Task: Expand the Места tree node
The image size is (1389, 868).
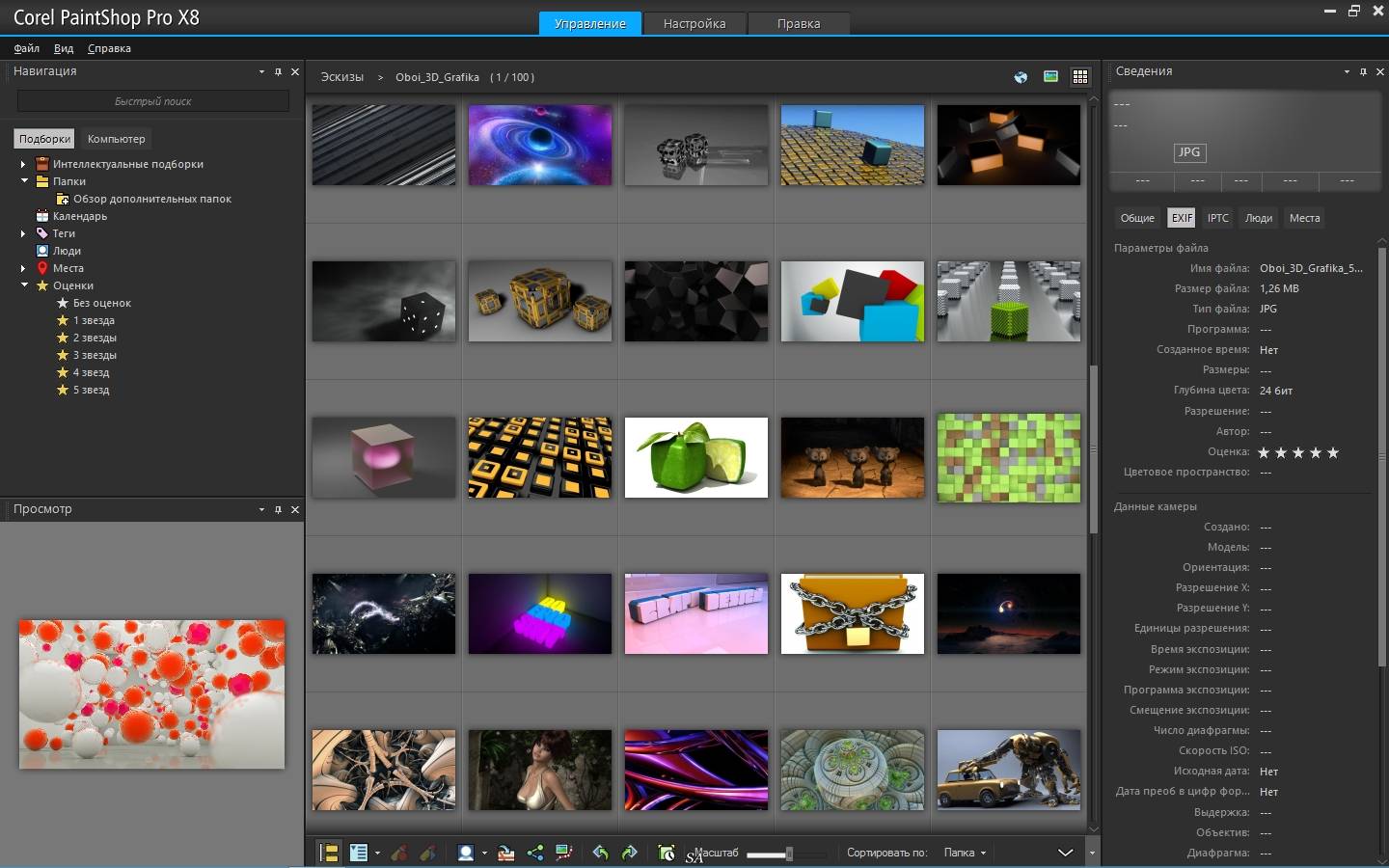Action: pyautogui.click(x=23, y=268)
